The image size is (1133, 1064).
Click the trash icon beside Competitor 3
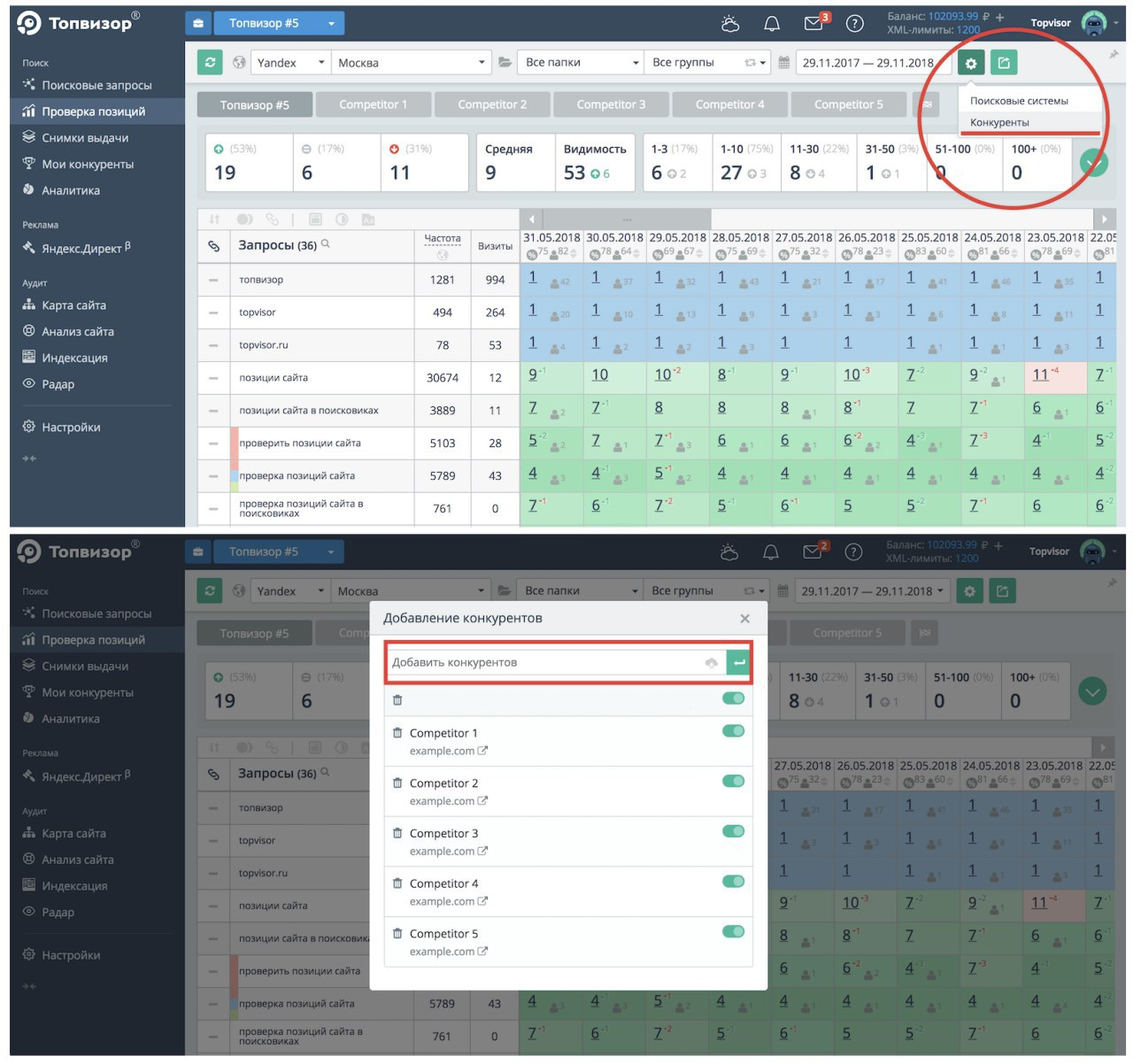397,833
